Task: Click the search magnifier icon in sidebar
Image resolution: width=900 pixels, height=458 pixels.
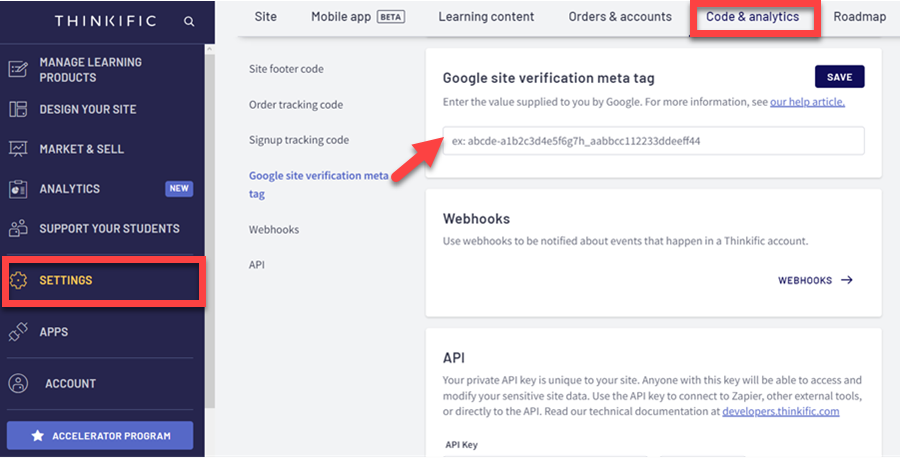Action: [x=190, y=21]
